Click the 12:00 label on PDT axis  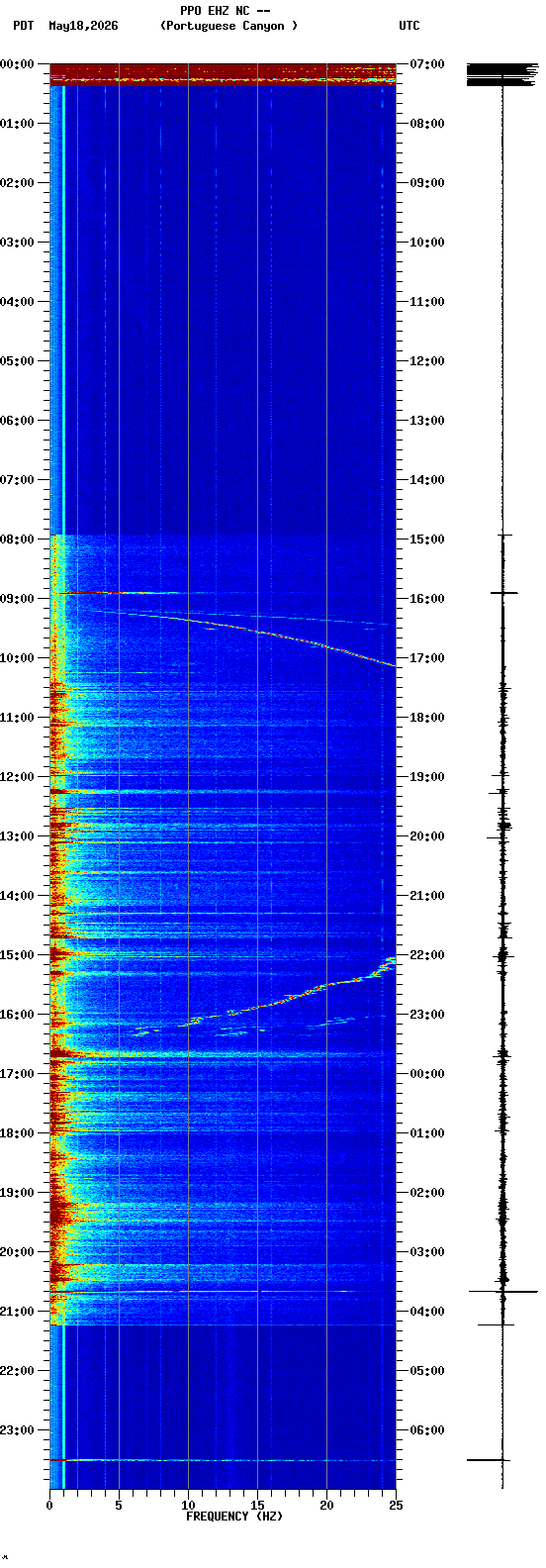click(x=17, y=776)
